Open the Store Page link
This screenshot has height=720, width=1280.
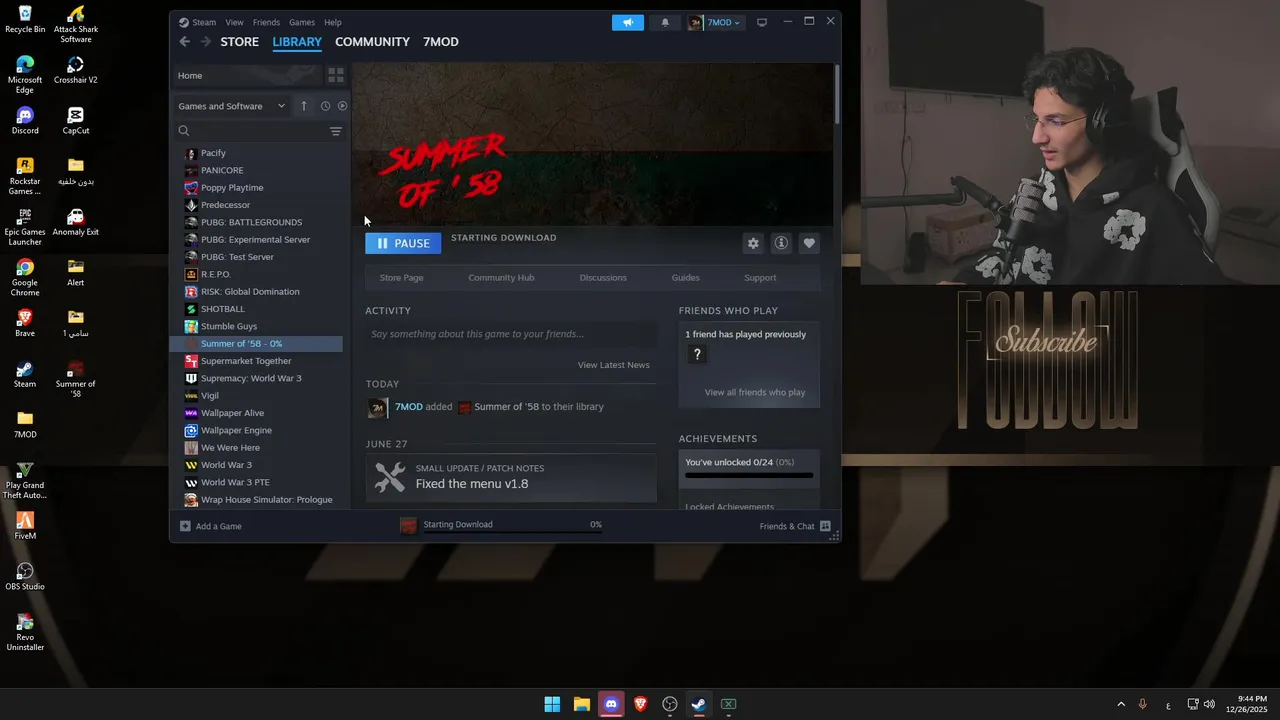pyautogui.click(x=401, y=278)
